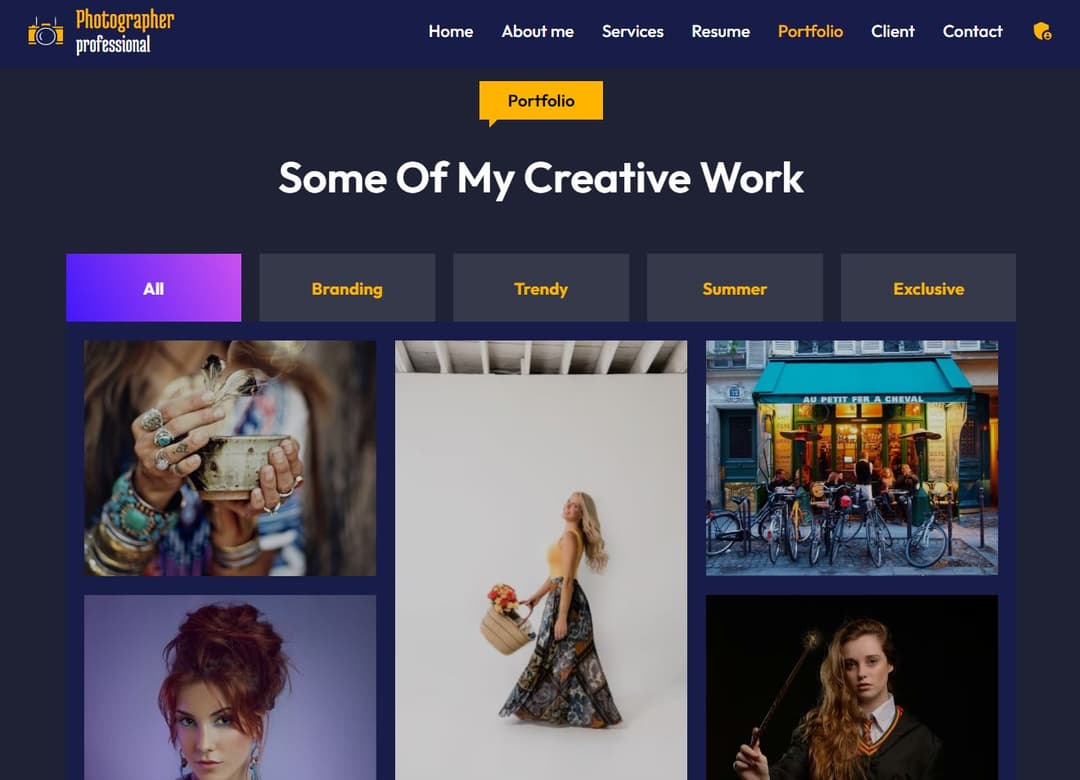This screenshot has width=1080, height=780.
Task: Open the About me page
Action: click(537, 32)
